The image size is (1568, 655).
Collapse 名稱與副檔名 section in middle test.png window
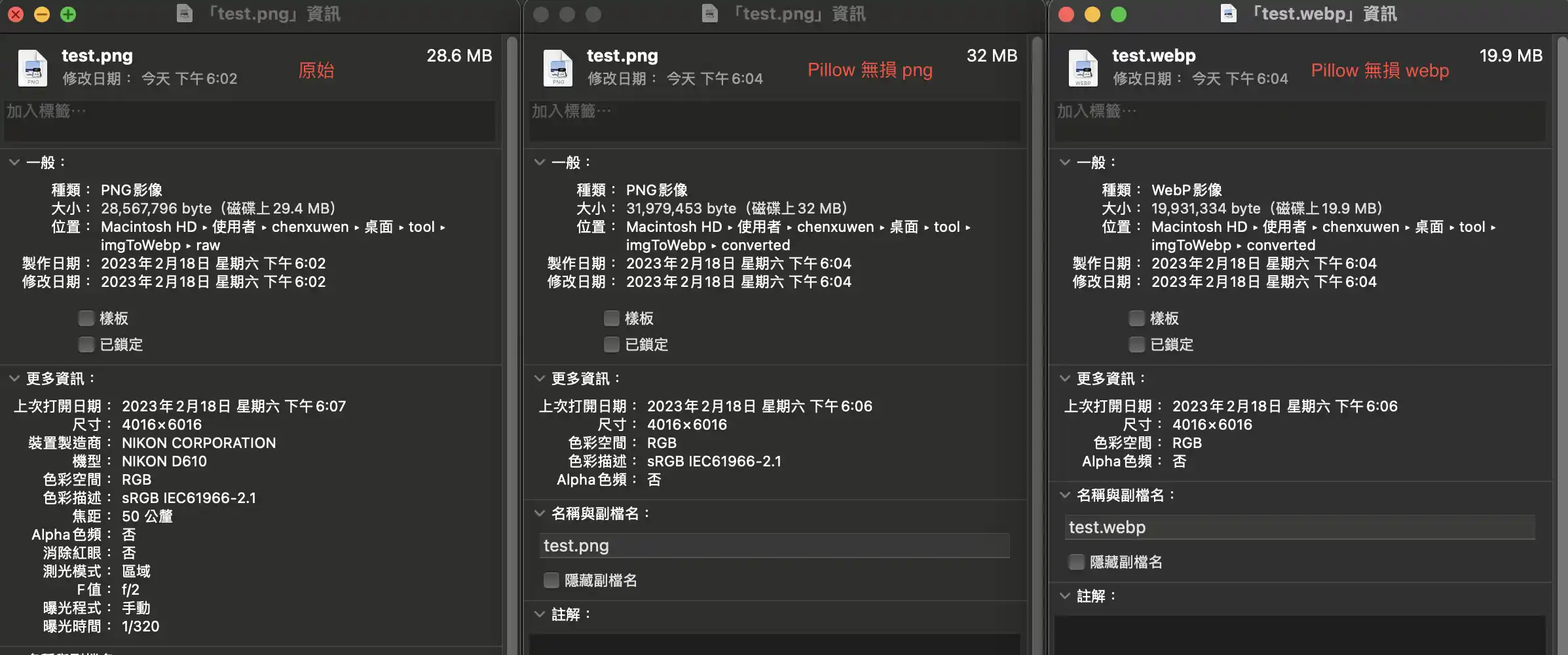tap(540, 514)
